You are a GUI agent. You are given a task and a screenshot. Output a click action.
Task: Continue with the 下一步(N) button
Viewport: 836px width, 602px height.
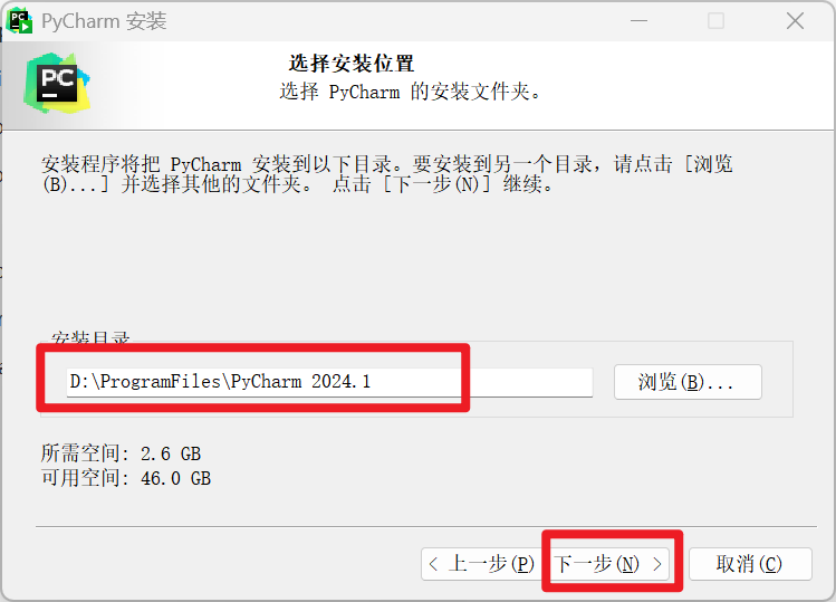608,564
